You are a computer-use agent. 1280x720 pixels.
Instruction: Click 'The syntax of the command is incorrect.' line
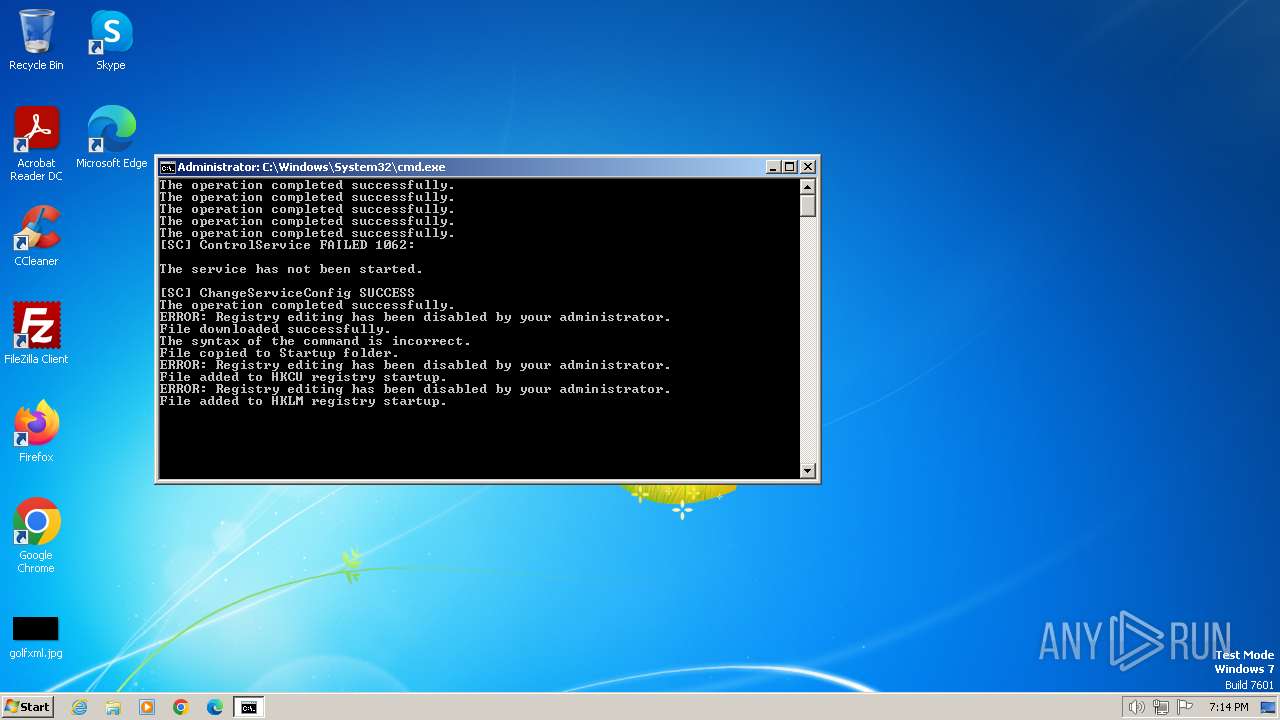(315, 341)
